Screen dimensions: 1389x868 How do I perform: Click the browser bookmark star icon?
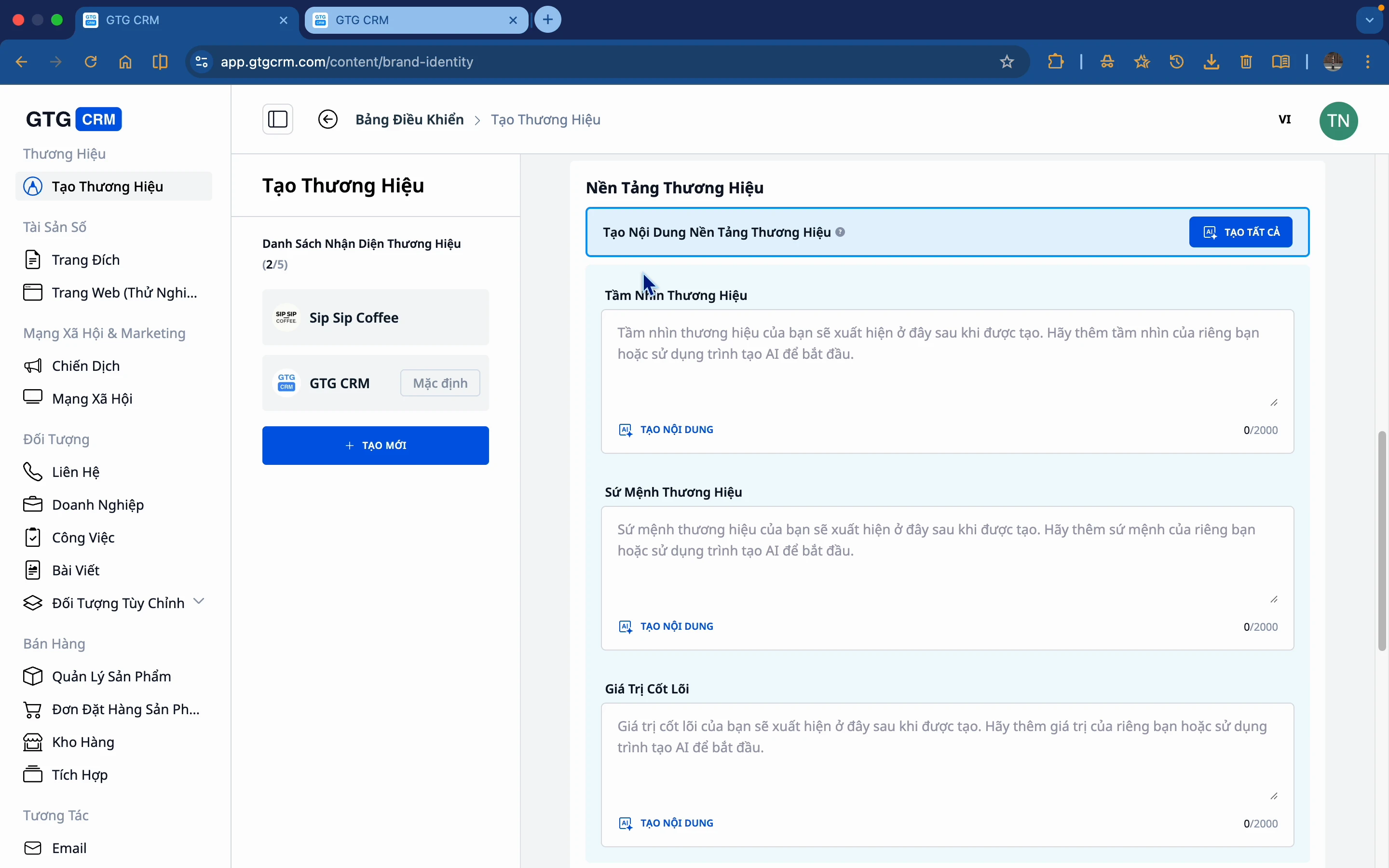pos(1007,62)
